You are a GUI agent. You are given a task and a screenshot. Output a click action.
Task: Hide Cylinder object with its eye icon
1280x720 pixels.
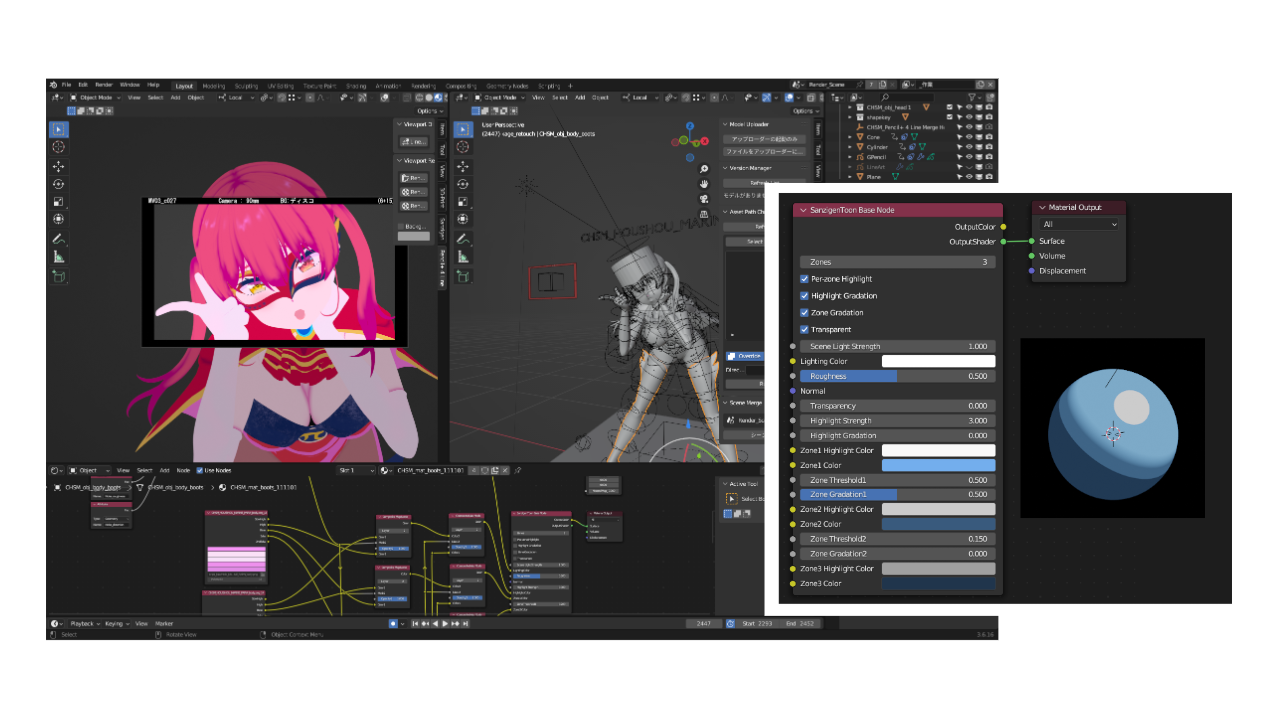click(969, 147)
